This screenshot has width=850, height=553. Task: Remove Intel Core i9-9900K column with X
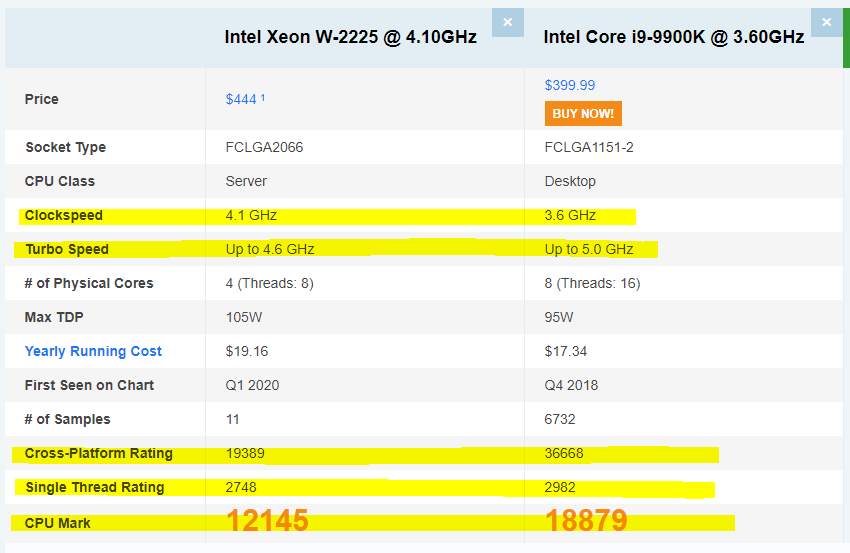point(826,22)
